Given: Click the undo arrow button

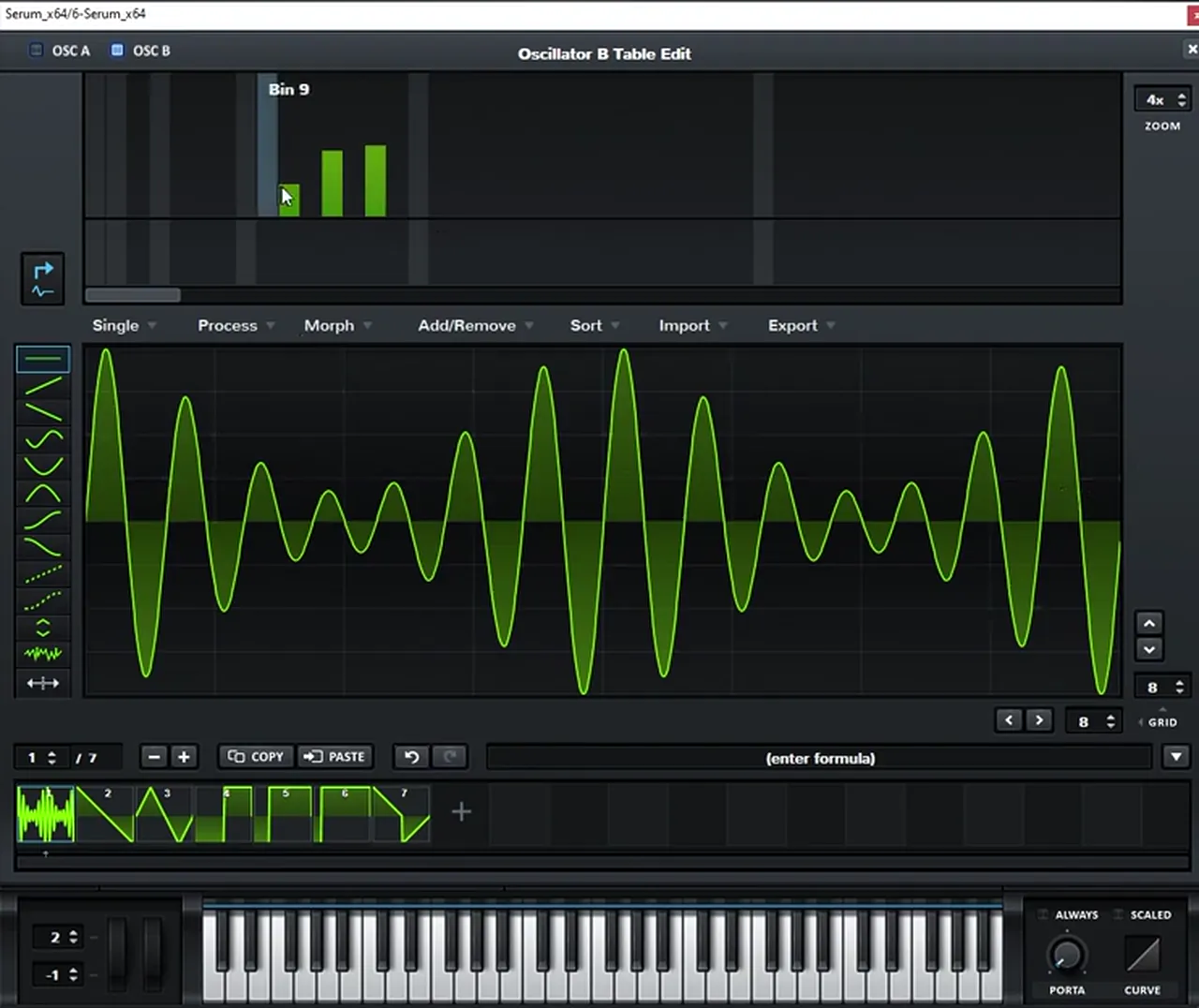Looking at the screenshot, I should 411,757.
